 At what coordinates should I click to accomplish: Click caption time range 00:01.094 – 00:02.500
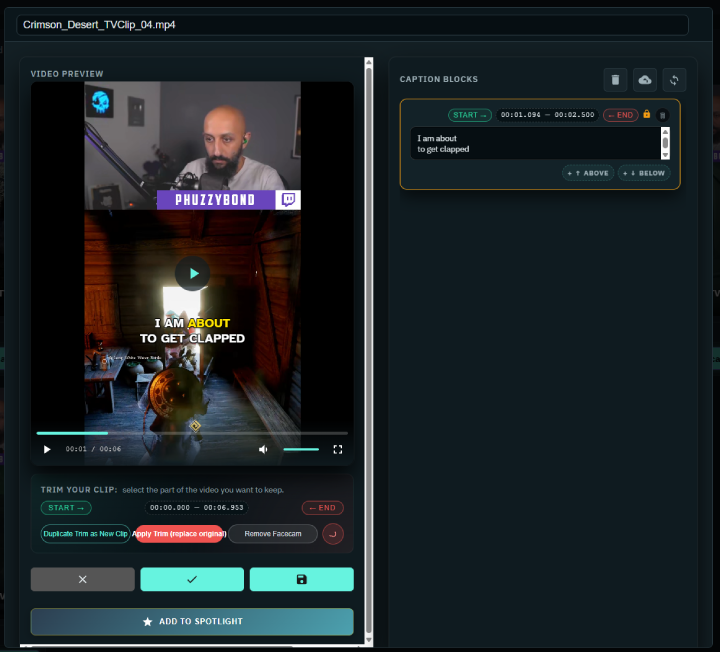[547, 115]
